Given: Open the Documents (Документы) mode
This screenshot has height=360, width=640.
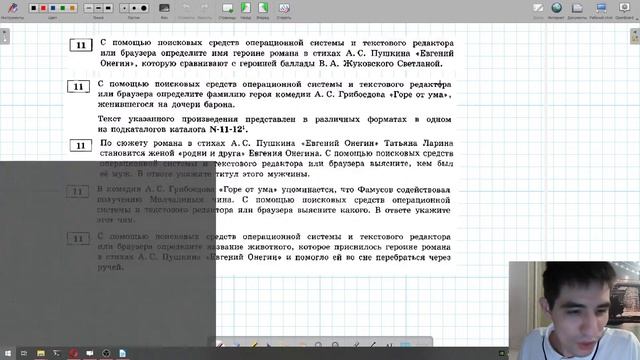Looking at the screenshot, I should (577, 9).
